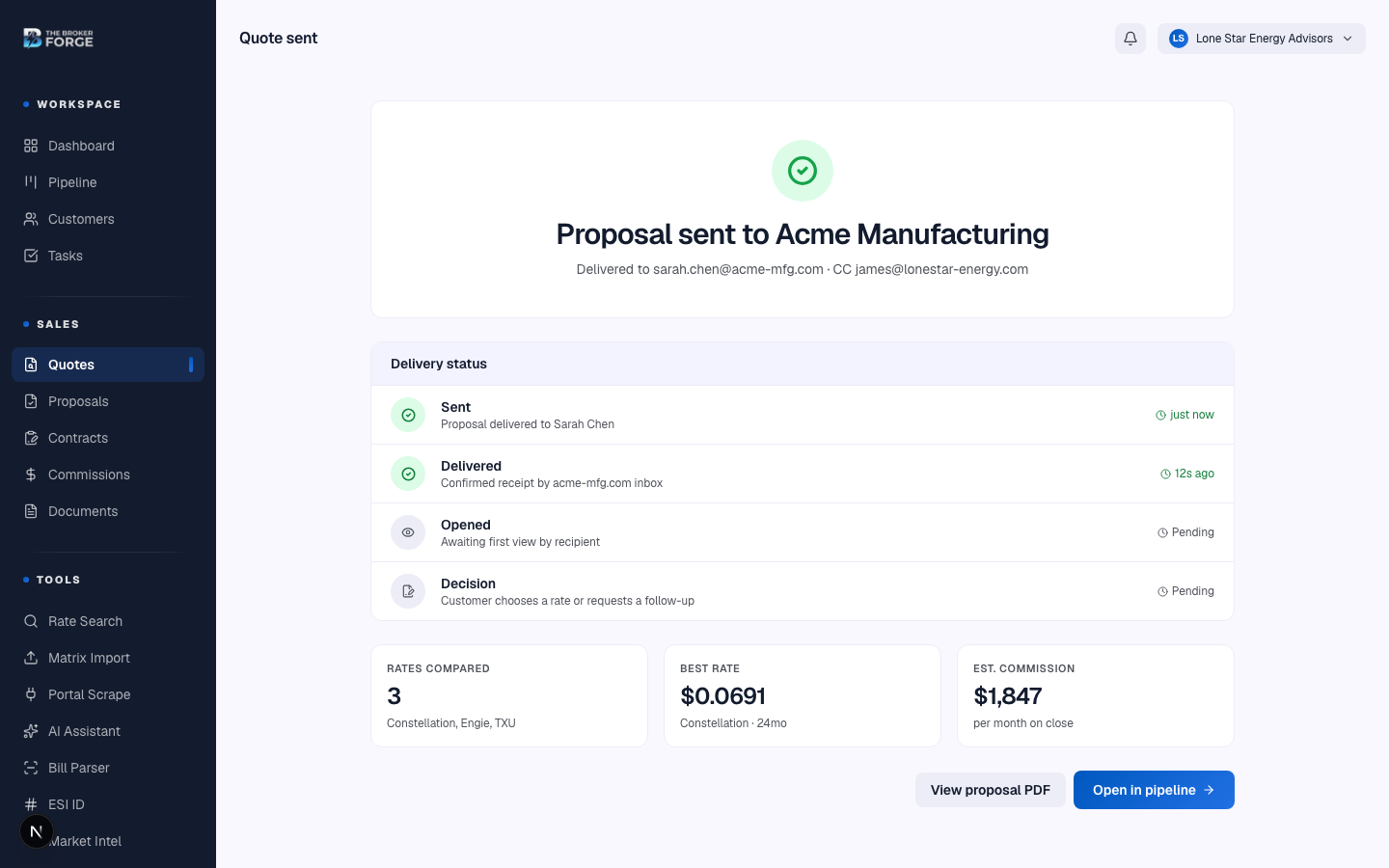
Task: Click the Pipeline sidebar icon
Action: (x=31, y=182)
